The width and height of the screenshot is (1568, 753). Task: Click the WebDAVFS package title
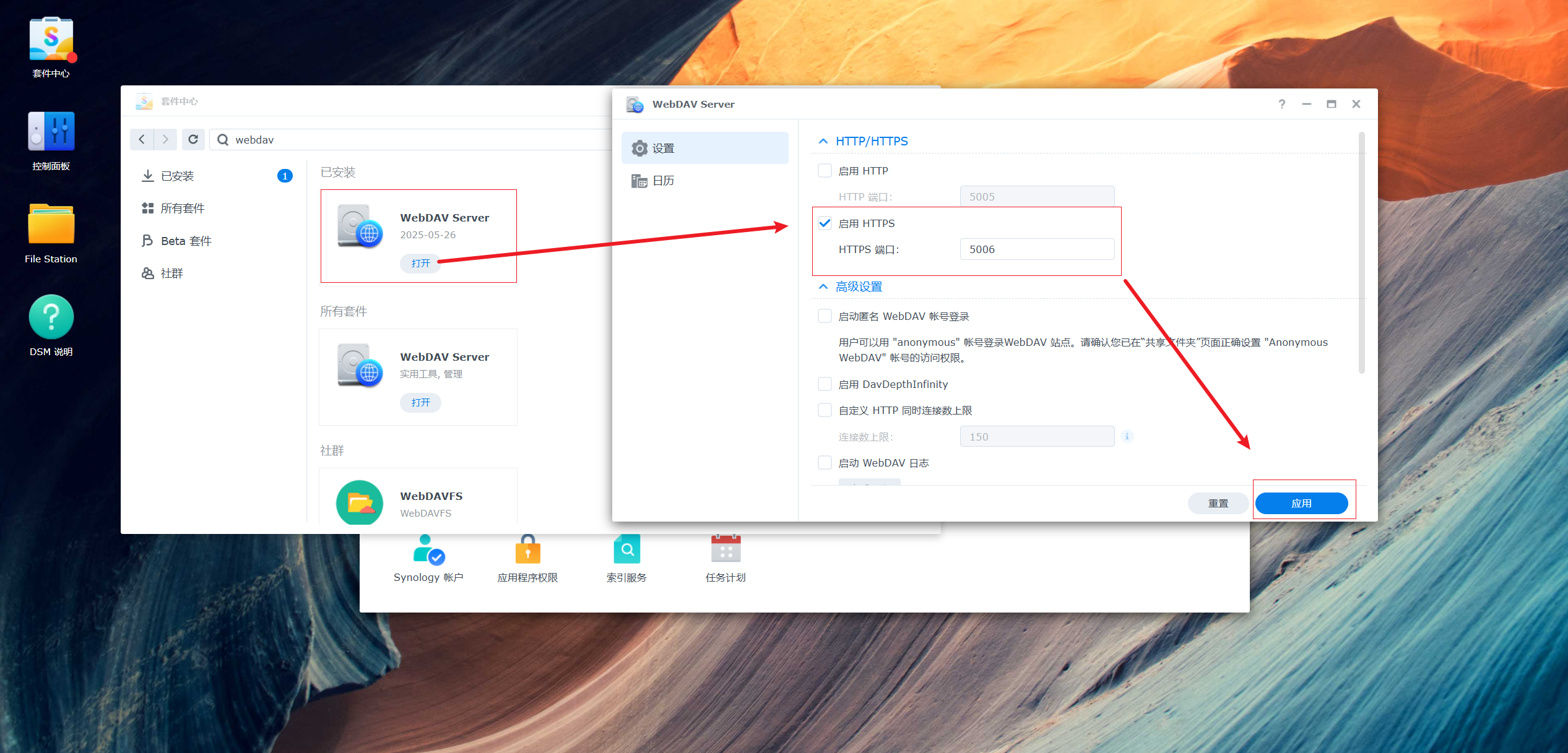pyautogui.click(x=431, y=496)
